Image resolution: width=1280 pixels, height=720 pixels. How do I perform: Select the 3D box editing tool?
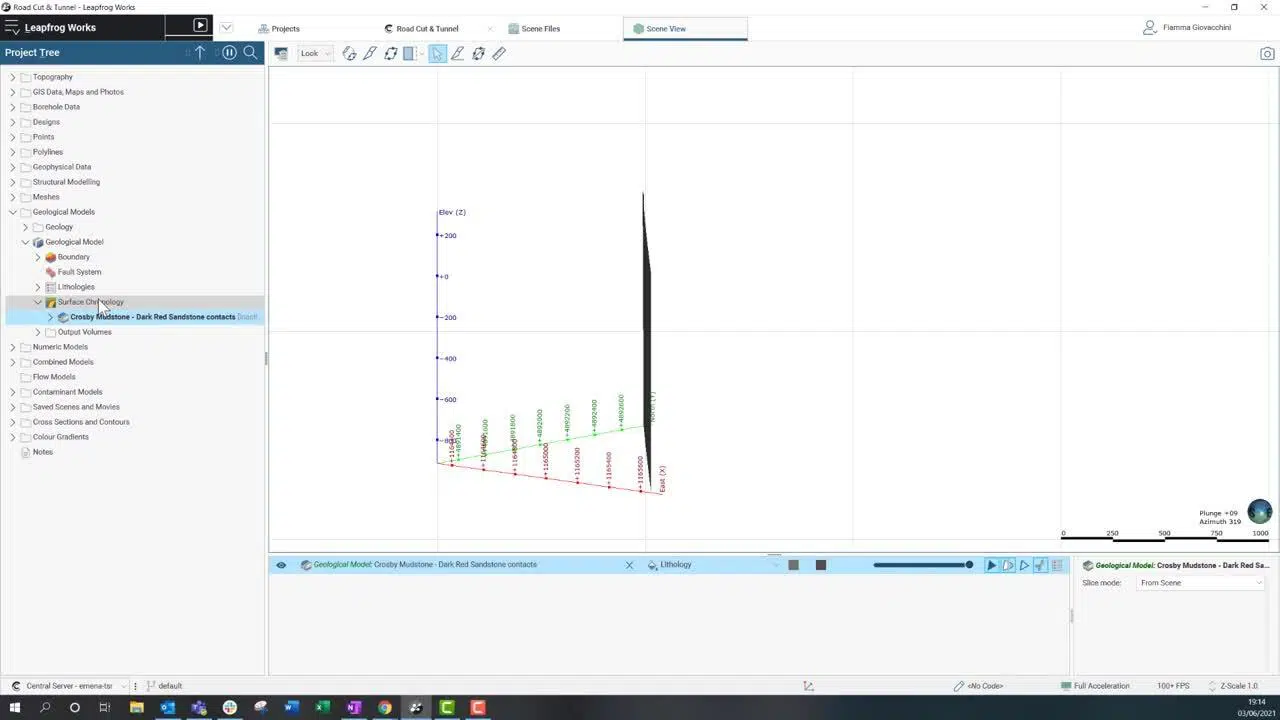point(478,53)
